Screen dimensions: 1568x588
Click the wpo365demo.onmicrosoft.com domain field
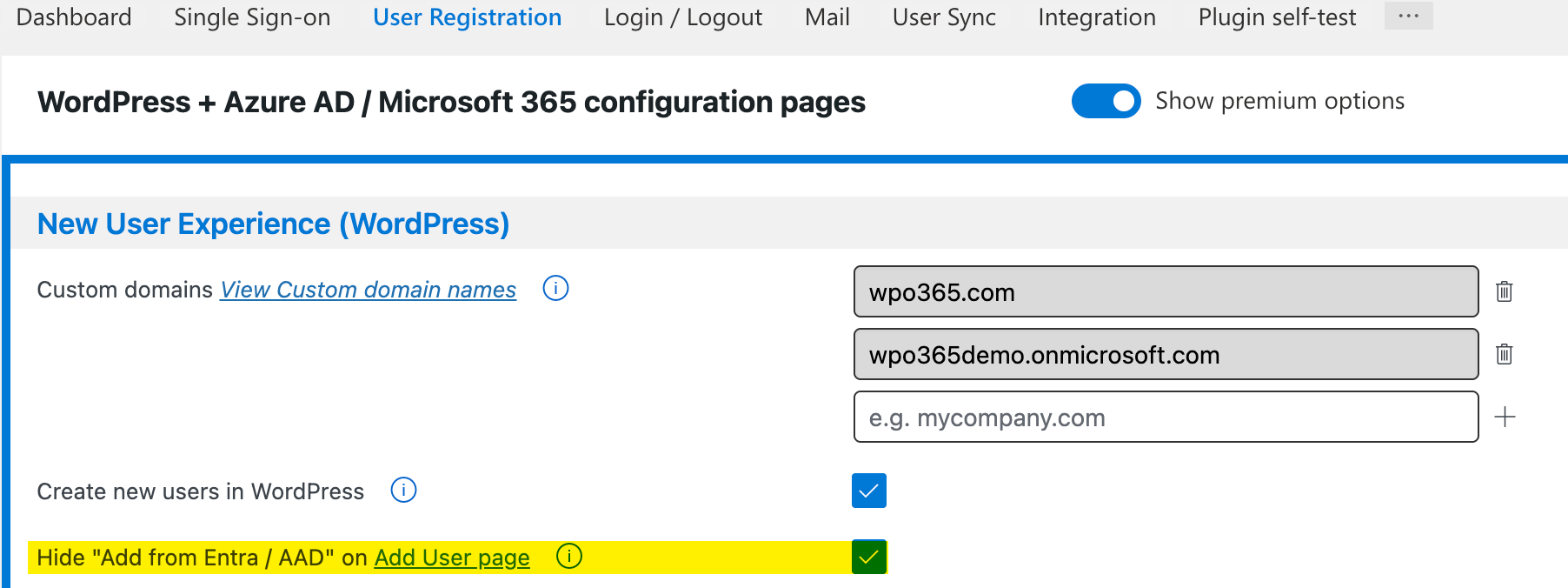click(x=1166, y=354)
